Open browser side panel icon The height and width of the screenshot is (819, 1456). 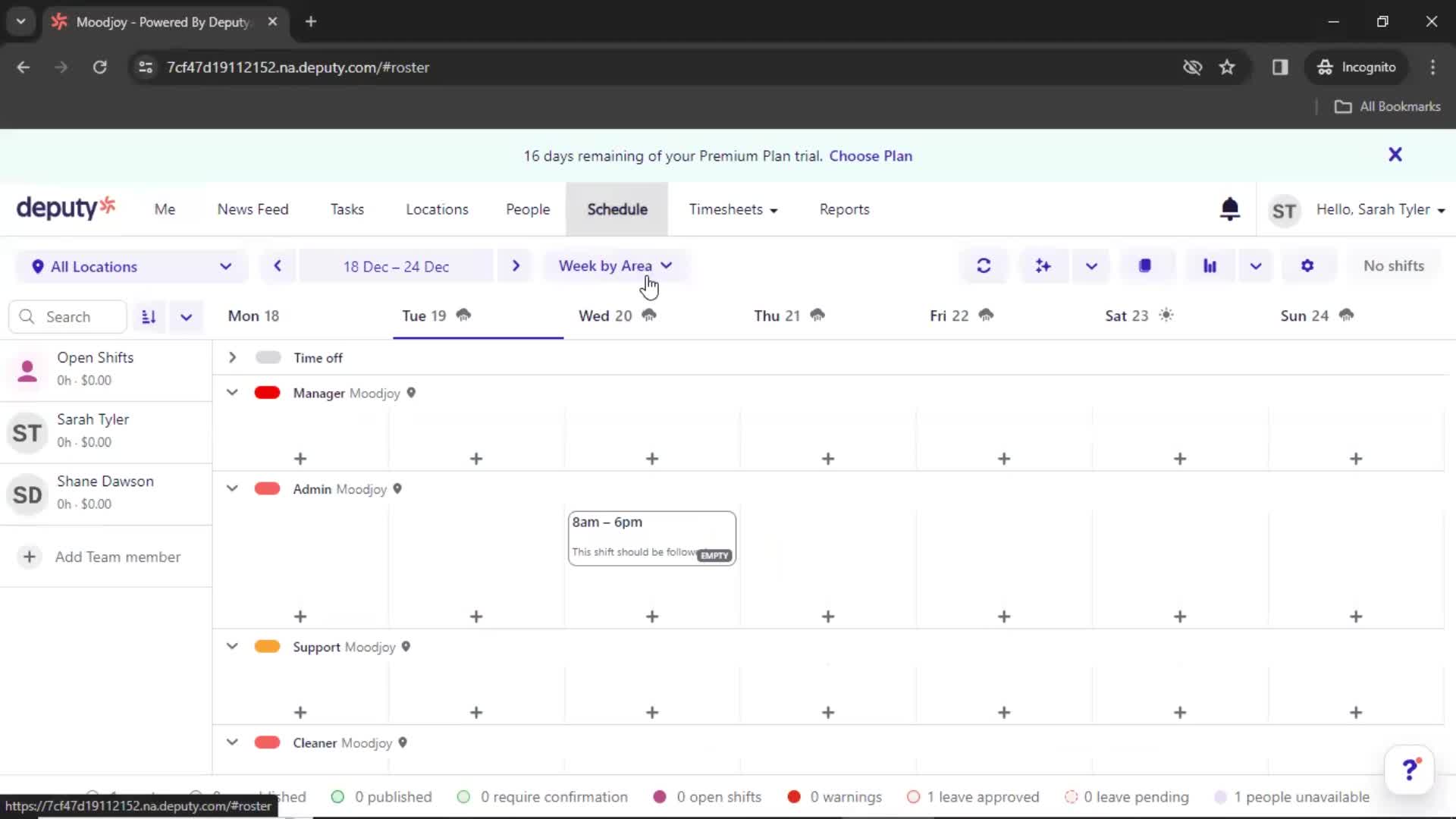pyautogui.click(x=1280, y=67)
